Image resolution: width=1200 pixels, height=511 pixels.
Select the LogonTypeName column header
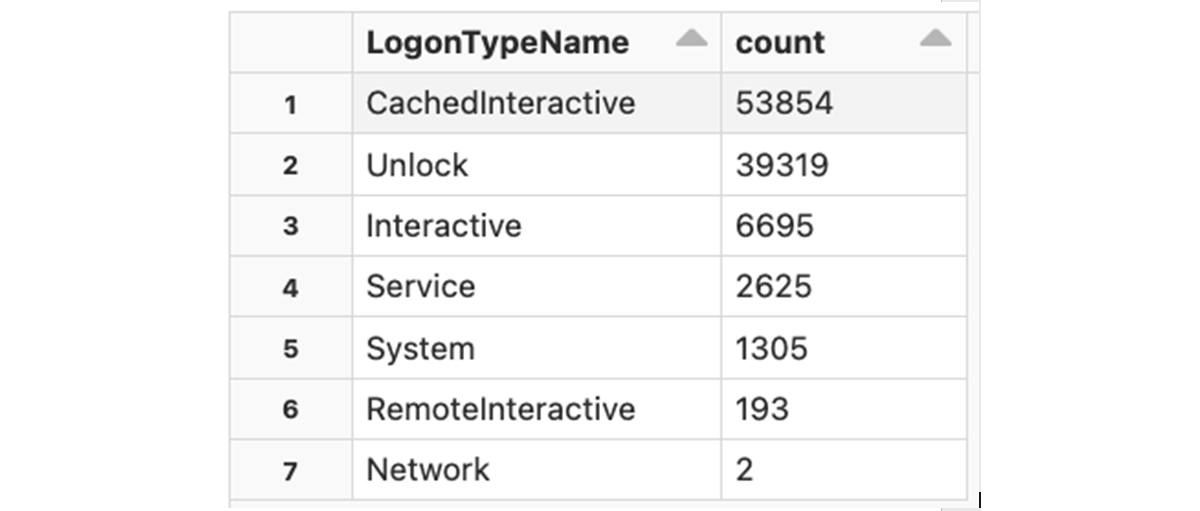pos(498,43)
